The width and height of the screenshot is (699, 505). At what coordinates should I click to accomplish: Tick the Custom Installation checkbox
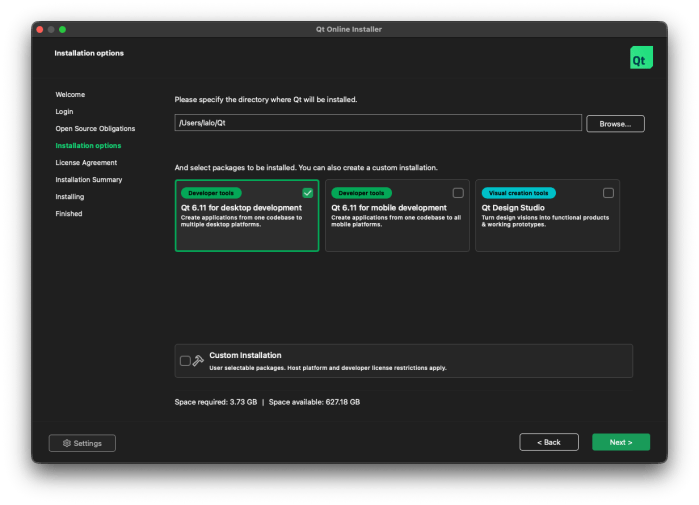185,361
